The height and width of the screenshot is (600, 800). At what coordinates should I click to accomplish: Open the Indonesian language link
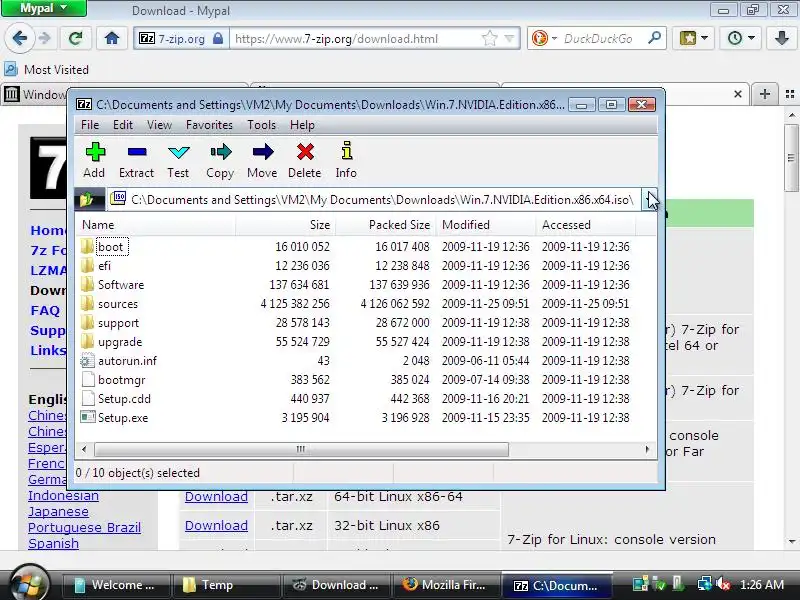(x=63, y=495)
